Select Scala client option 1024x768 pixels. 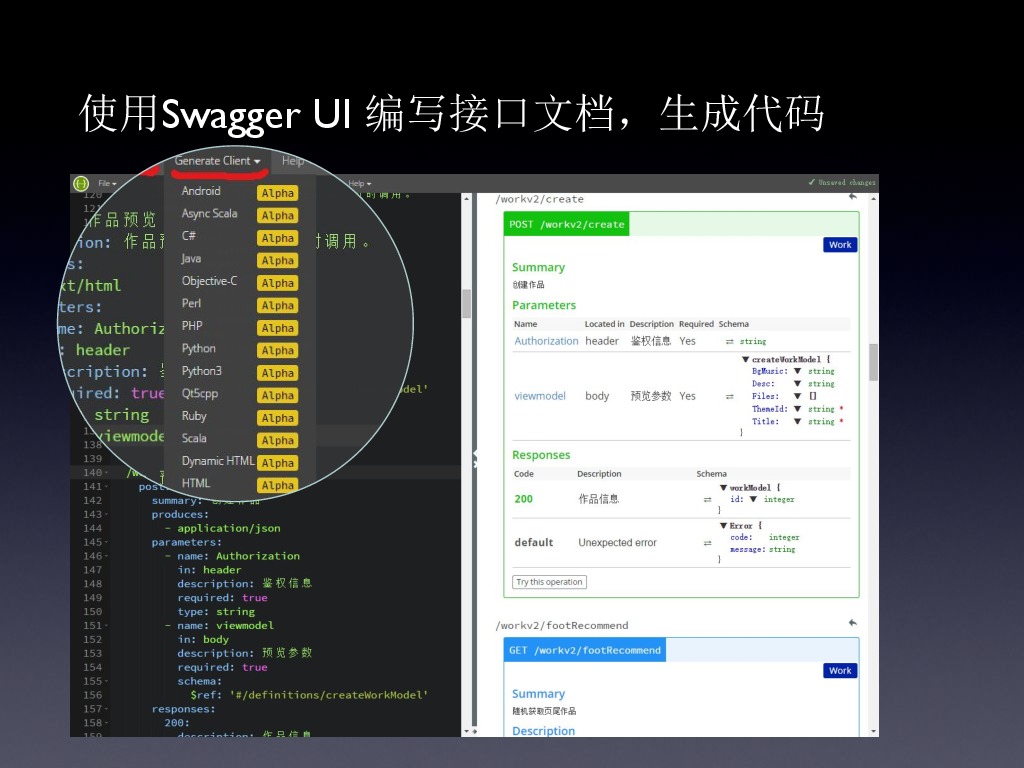click(194, 438)
